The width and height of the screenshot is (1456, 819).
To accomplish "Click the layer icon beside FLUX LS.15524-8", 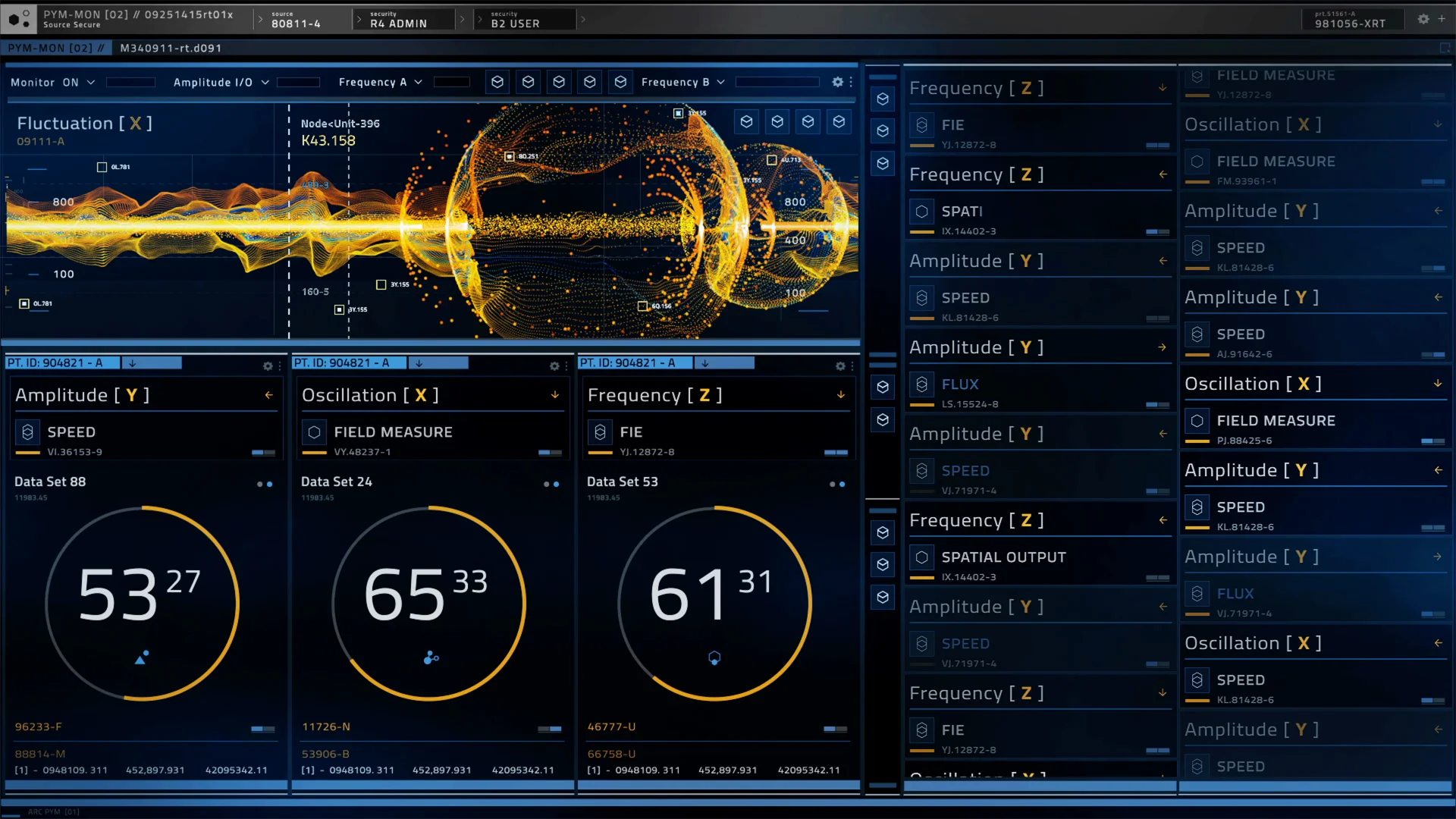I will click(921, 384).
